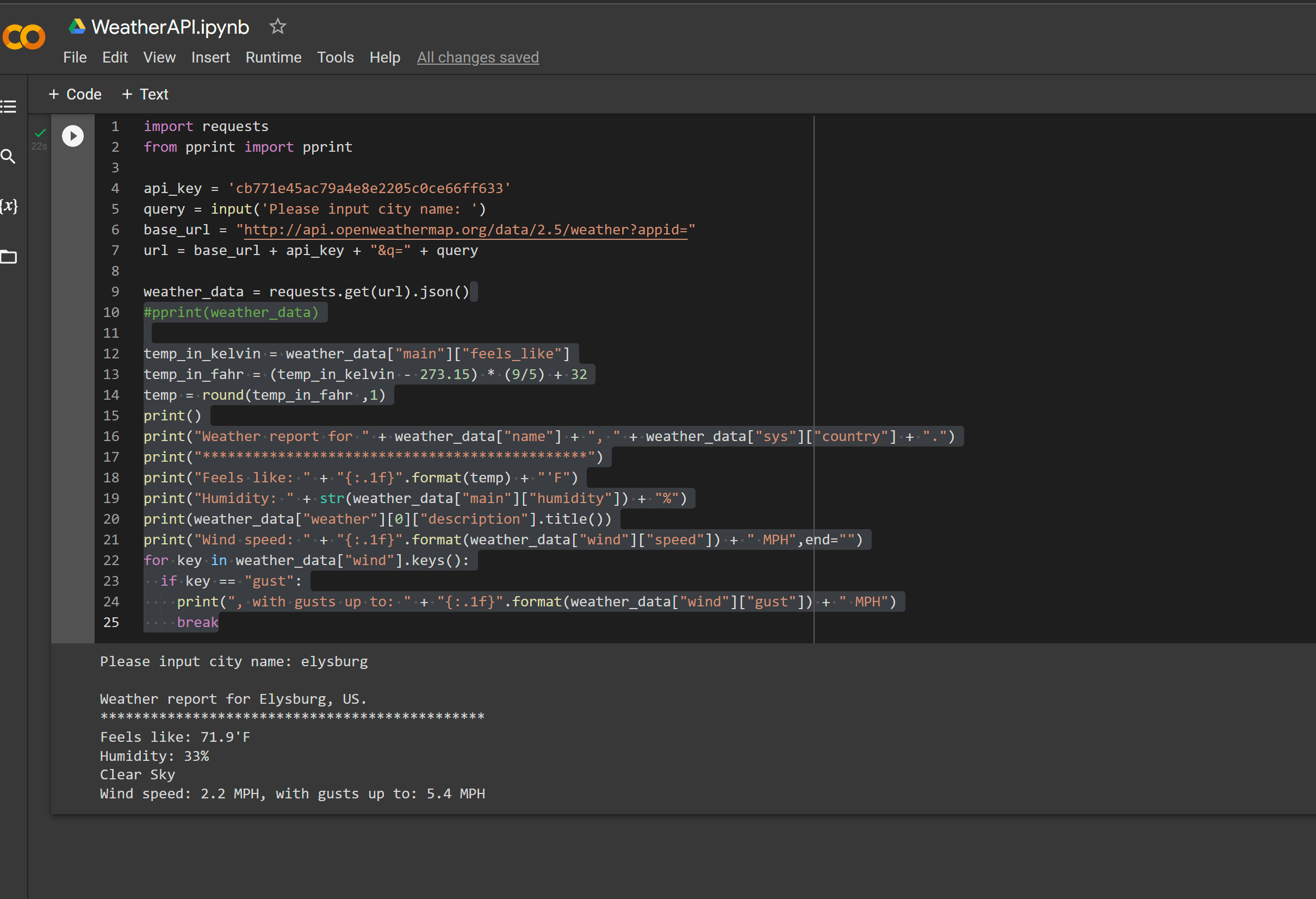The width and height of the screenshot is (1316, 899).
Task: Open the View menu
Action: pos(159,57)
